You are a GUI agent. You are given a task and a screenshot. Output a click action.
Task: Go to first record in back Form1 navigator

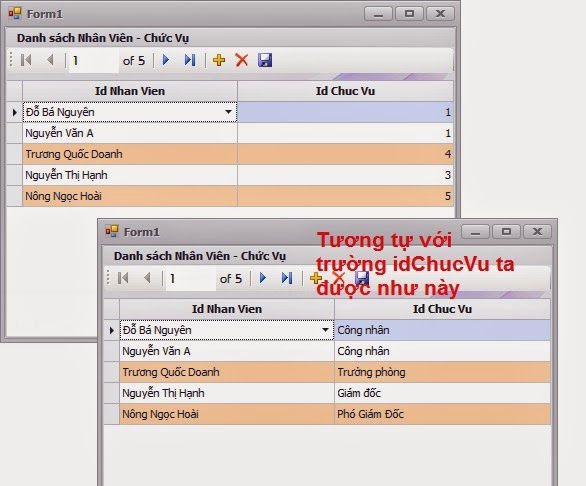point(26,60)
